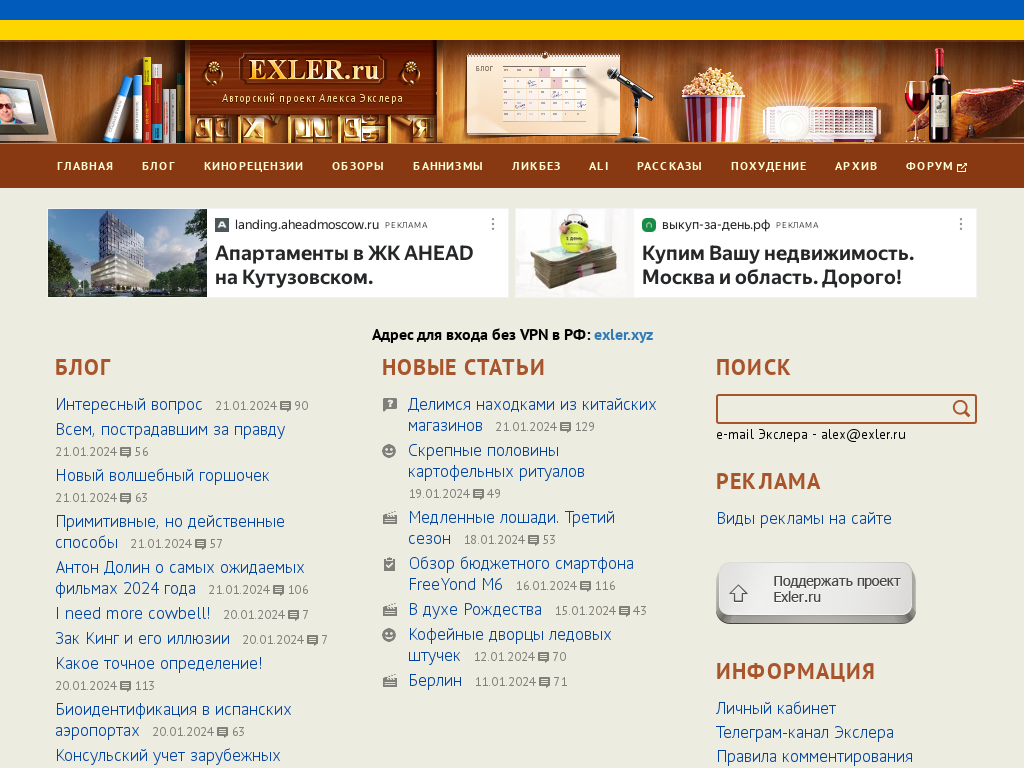Screen dimensions: 1024x768
Task: Open ЛИКБЕЗ section
Action: (536, 166)
